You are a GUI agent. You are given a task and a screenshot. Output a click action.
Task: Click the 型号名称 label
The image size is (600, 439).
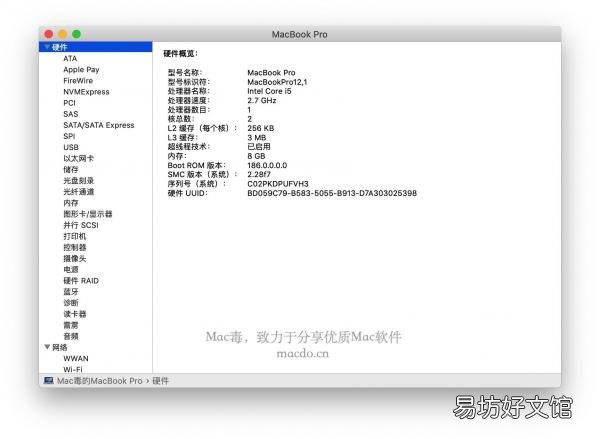[x=185, y=72]
